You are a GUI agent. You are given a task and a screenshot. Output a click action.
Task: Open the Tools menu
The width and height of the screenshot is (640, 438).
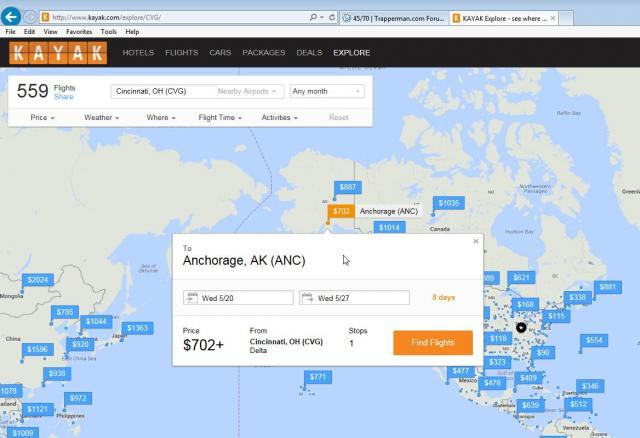click(109, 31)
